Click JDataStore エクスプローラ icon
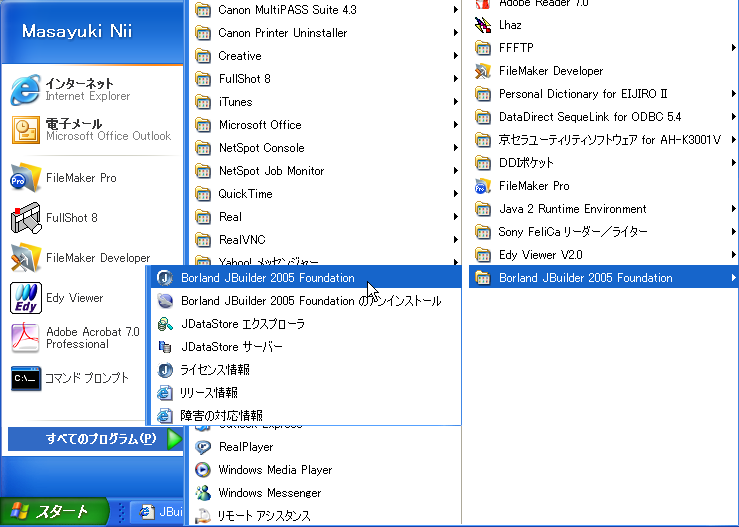The height and width of the screenshot is (527, 739). click(x=165, y=324)
